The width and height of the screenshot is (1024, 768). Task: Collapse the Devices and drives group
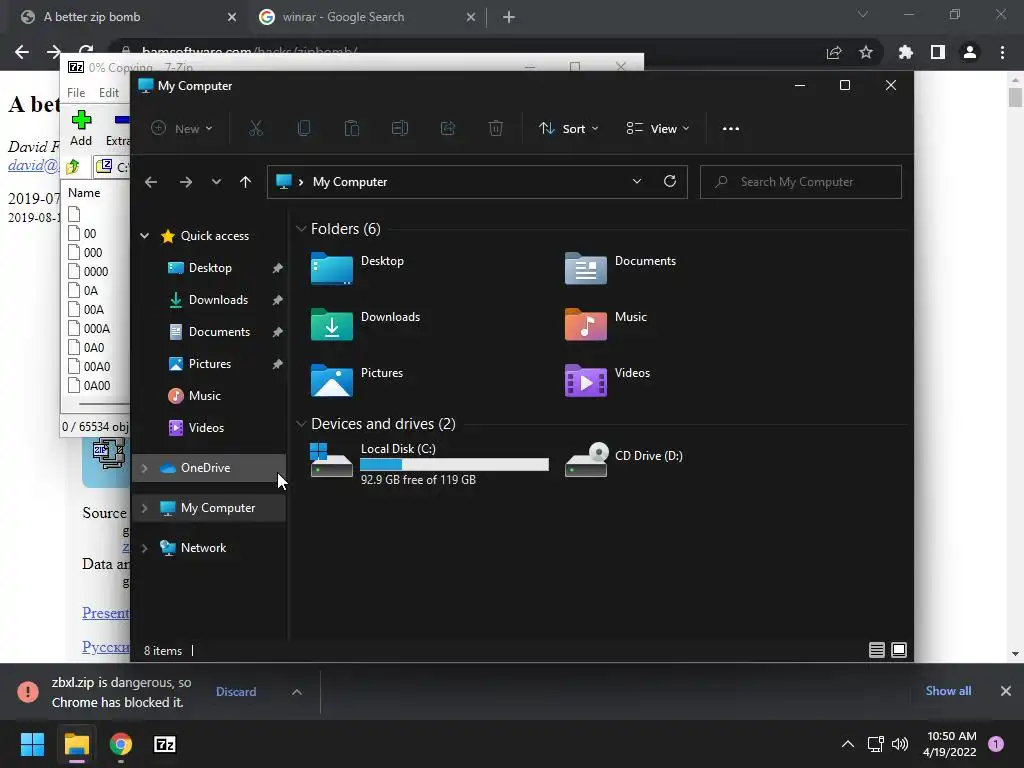pyautogui.click(x=301, y=424)
